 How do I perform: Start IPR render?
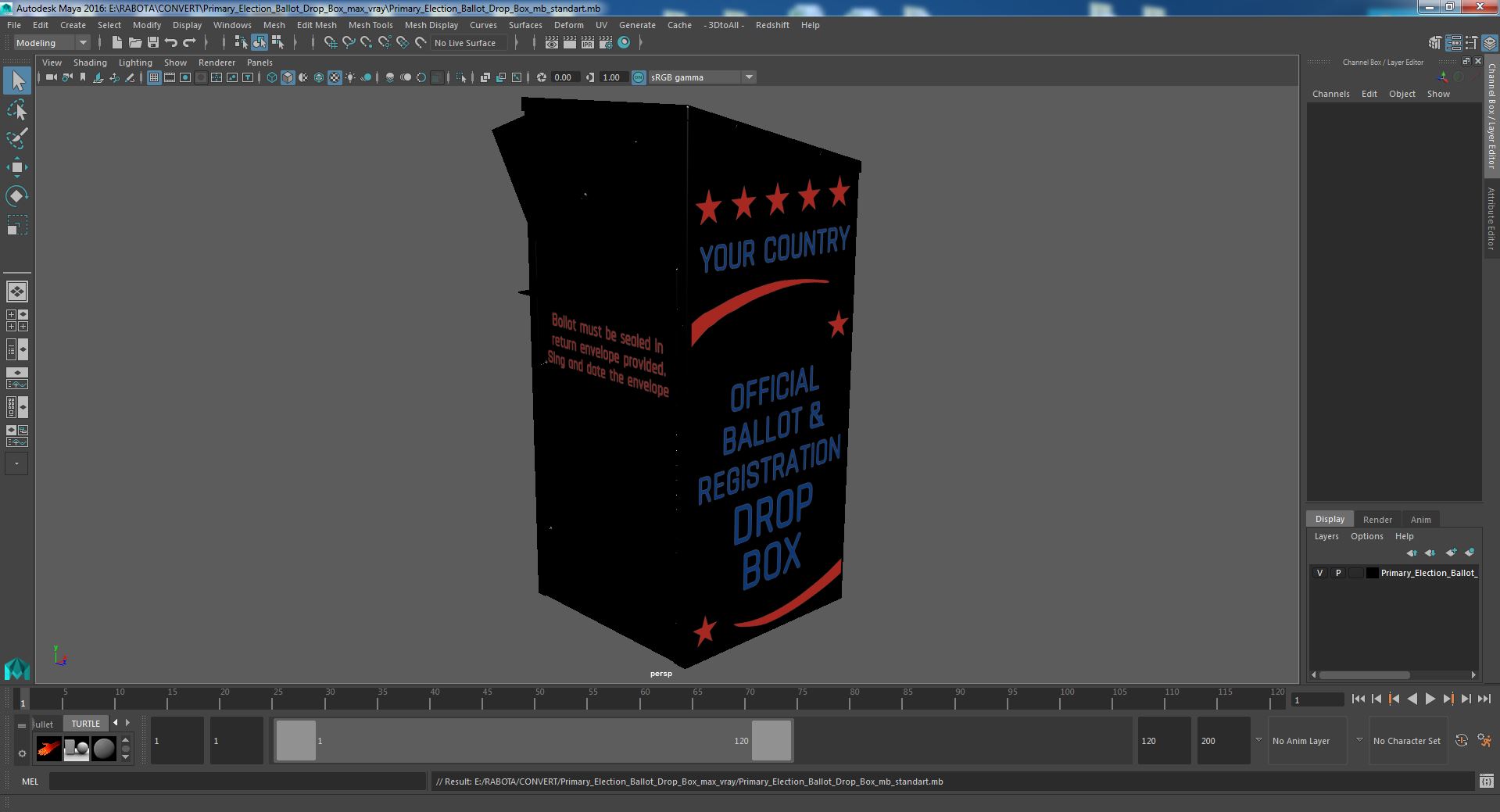coord(588,43)
